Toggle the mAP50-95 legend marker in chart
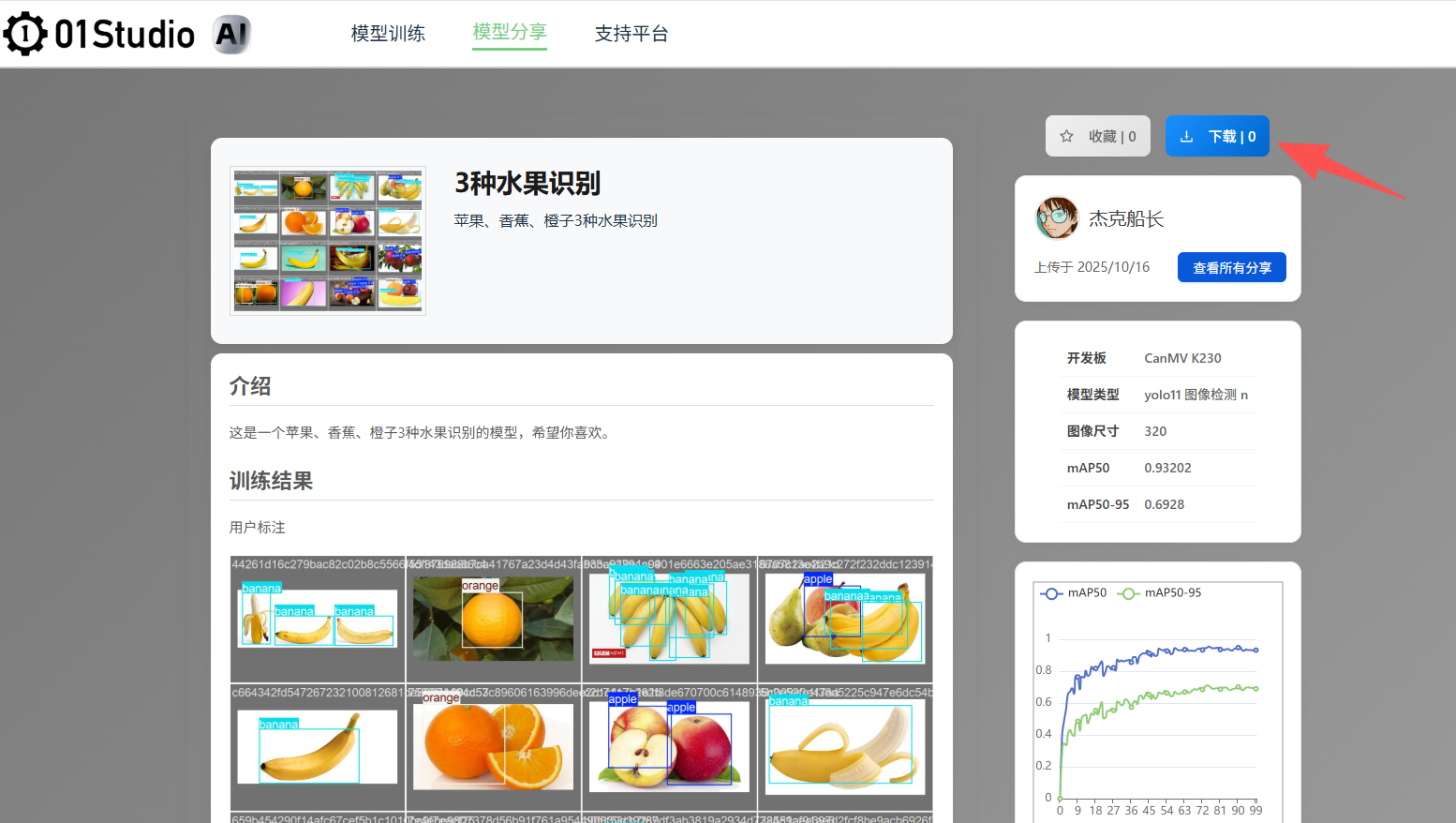 coord(1128,593)
